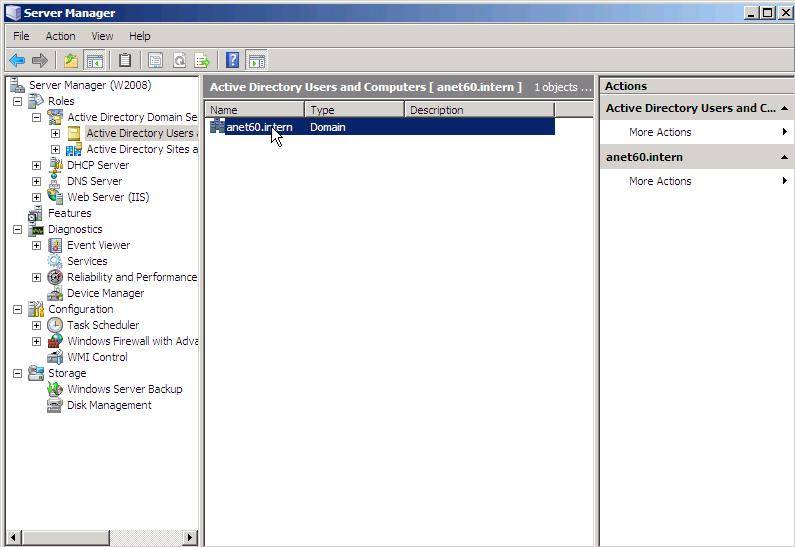Click the Active Directory Users and Computers icon
This screenshot has width=795, height=547.
[x=74, y=133]
